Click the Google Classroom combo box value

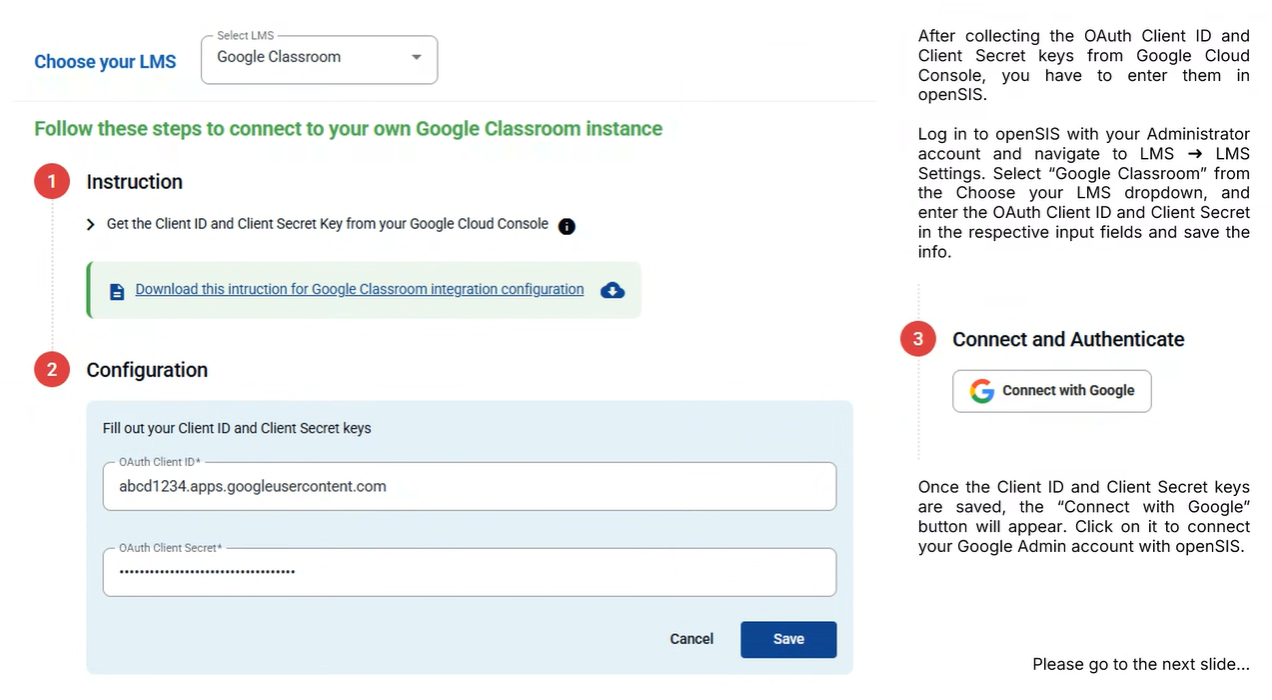click(279, 57)
